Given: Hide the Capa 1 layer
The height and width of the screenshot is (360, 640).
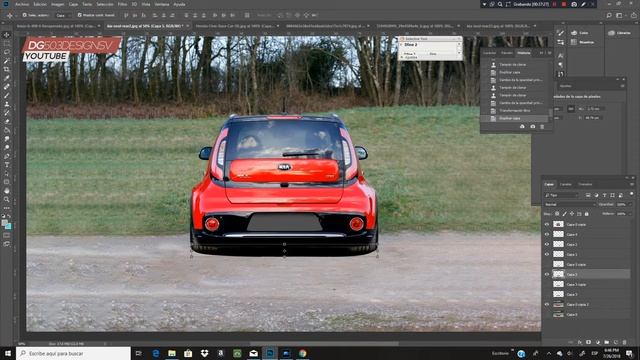Looking at the screenshot, I should [x=547, y=254].
